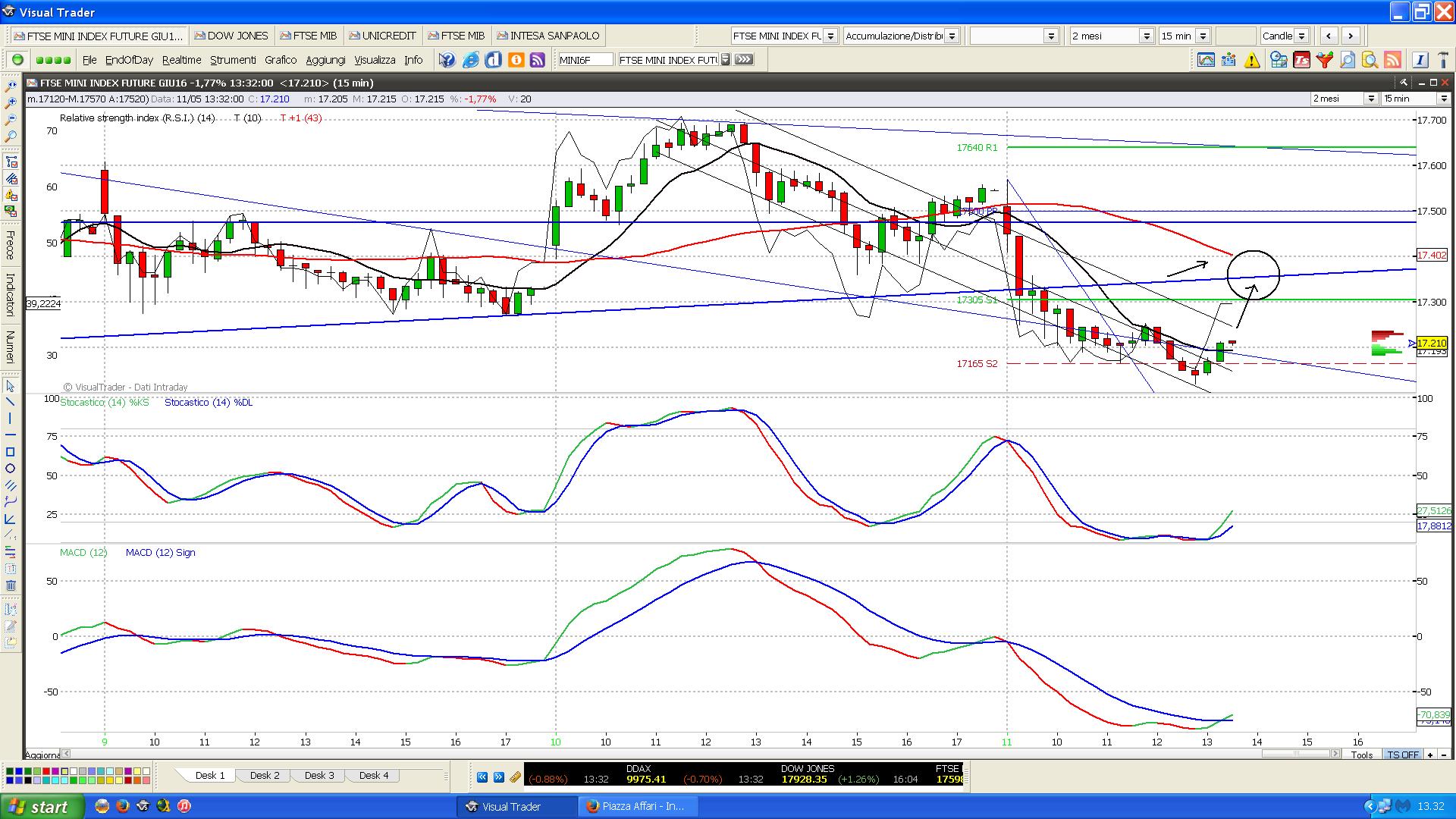1456x819 pixels.
Task: Switch to Desk 4 tab
Action: point(374,775)
